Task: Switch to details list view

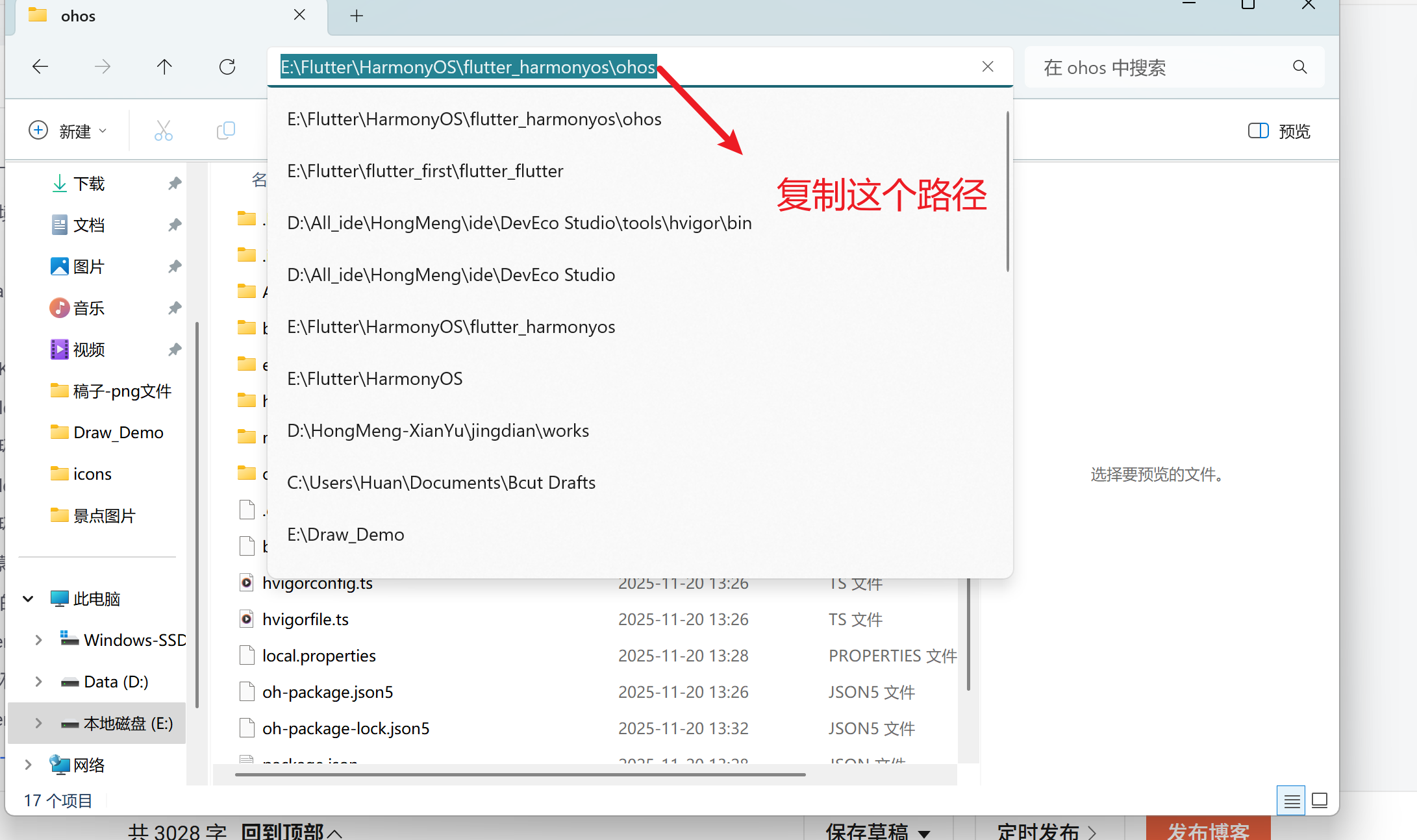Action: (1291, 800)
